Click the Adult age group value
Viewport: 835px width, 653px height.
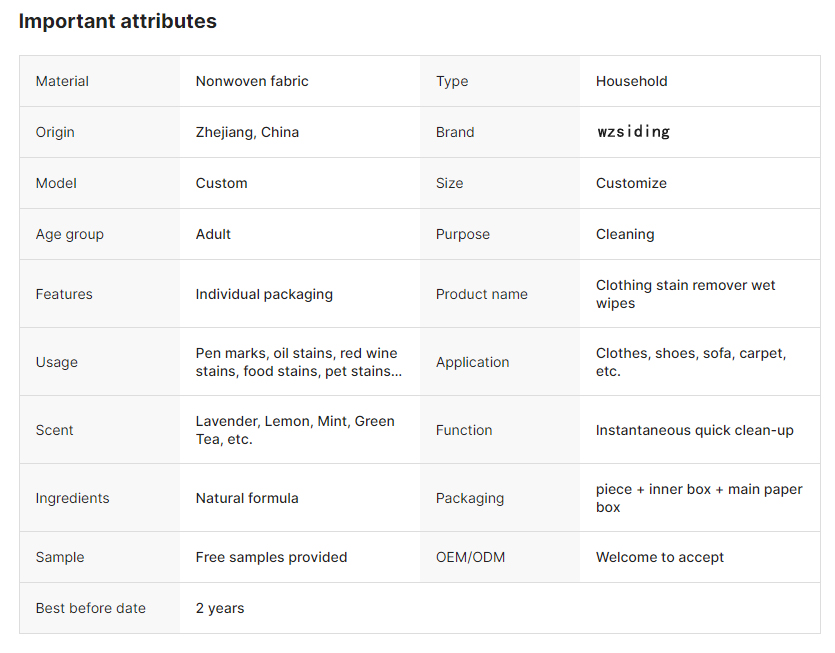tap(213, 234)
